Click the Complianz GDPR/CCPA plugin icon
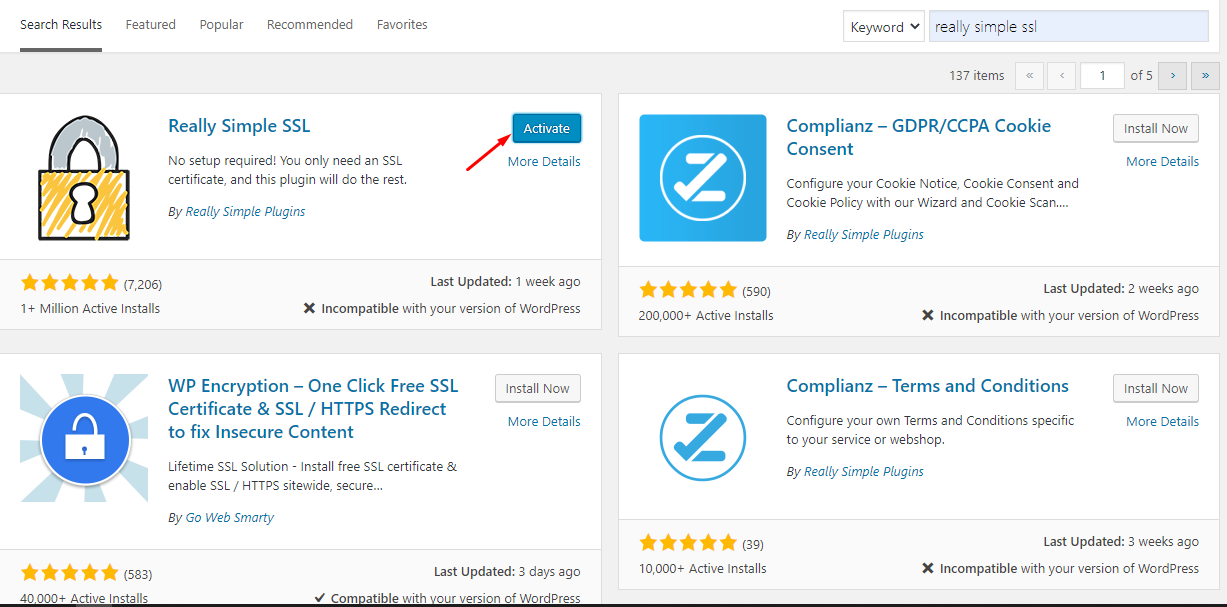This screenshot has width=1227, height=607. tap(702, 178)
